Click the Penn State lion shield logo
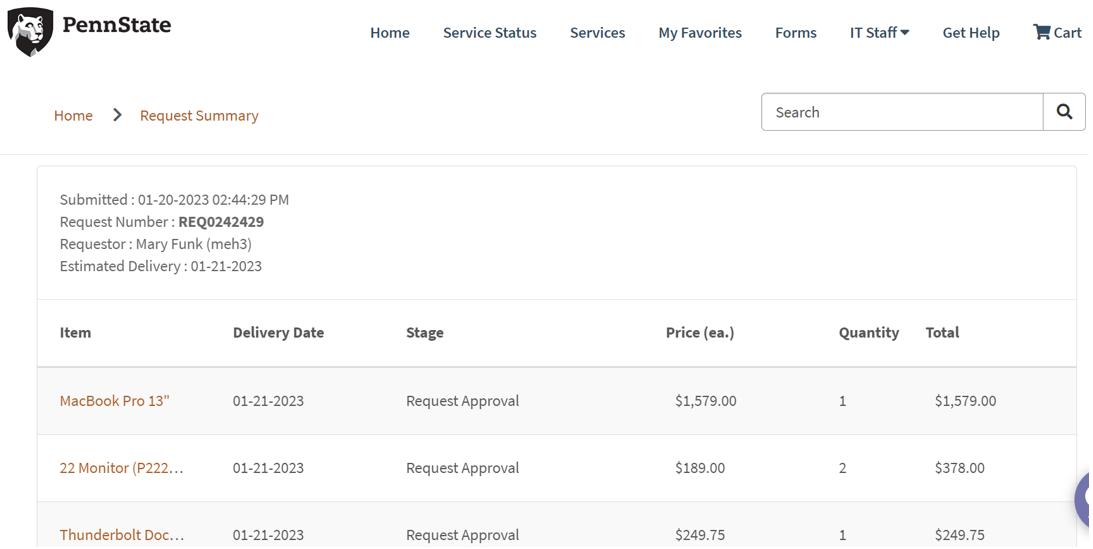The width and height of the screenshot is (1093, 549). coord(31,31)
